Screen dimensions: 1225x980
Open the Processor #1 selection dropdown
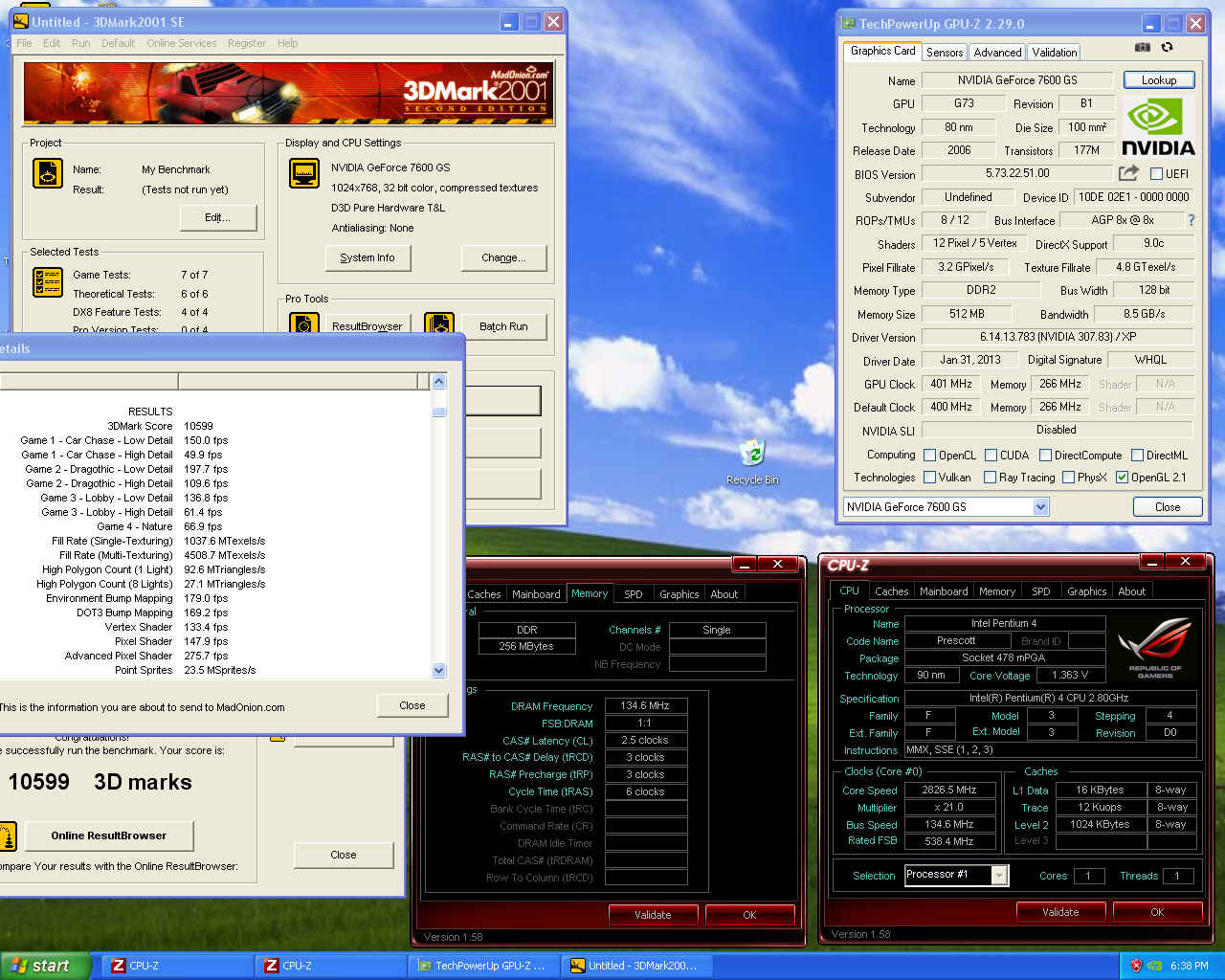click(999, 875)
